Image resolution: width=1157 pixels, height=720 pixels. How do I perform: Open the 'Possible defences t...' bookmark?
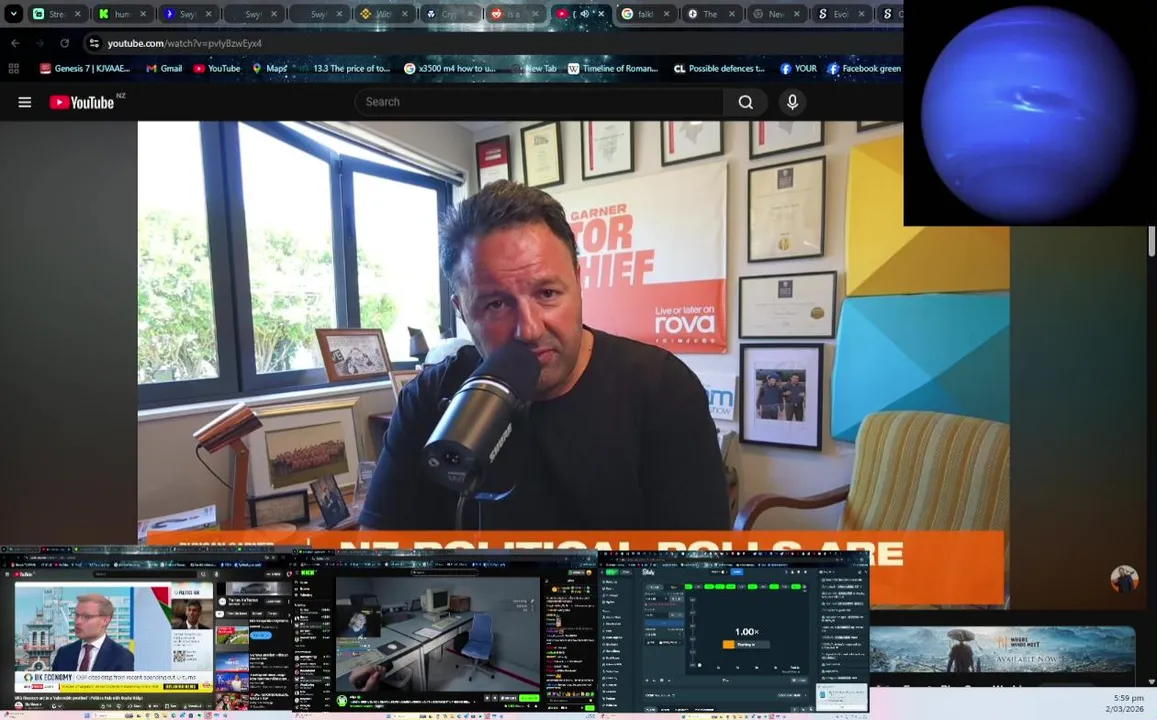click(719, 69)
